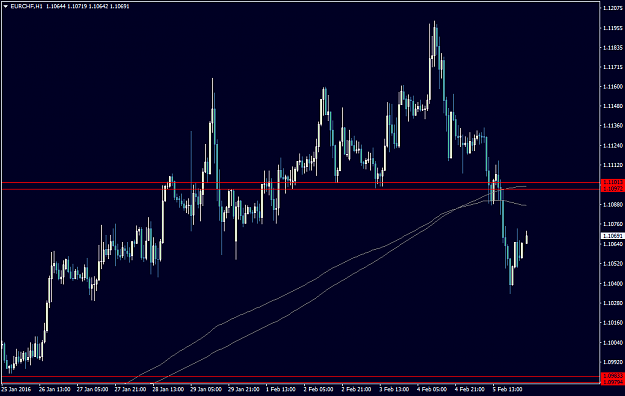The image size is (625, 396).
Task: Click the 25 Jan 2016 time axis label
Action: click(x=16, y=390)
